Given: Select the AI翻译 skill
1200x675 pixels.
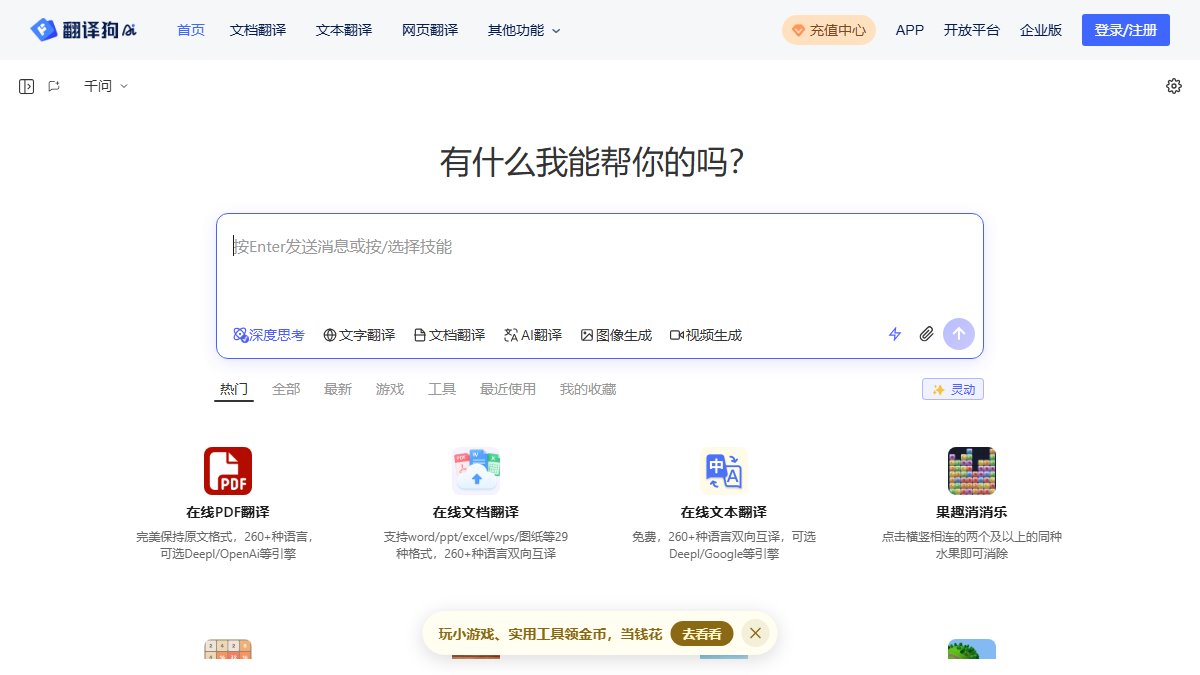Looking at the screenshot, I should coord(533,335).
